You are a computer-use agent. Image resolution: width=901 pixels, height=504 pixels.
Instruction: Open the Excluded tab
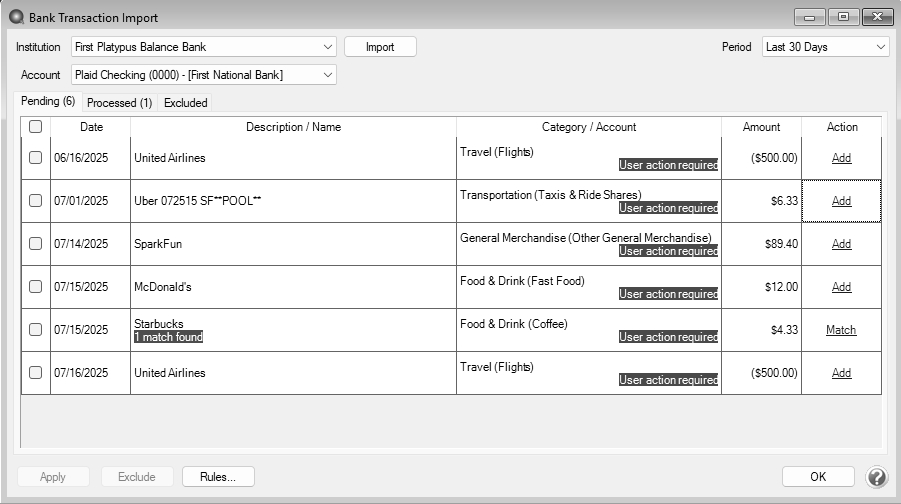coord(185,102)
